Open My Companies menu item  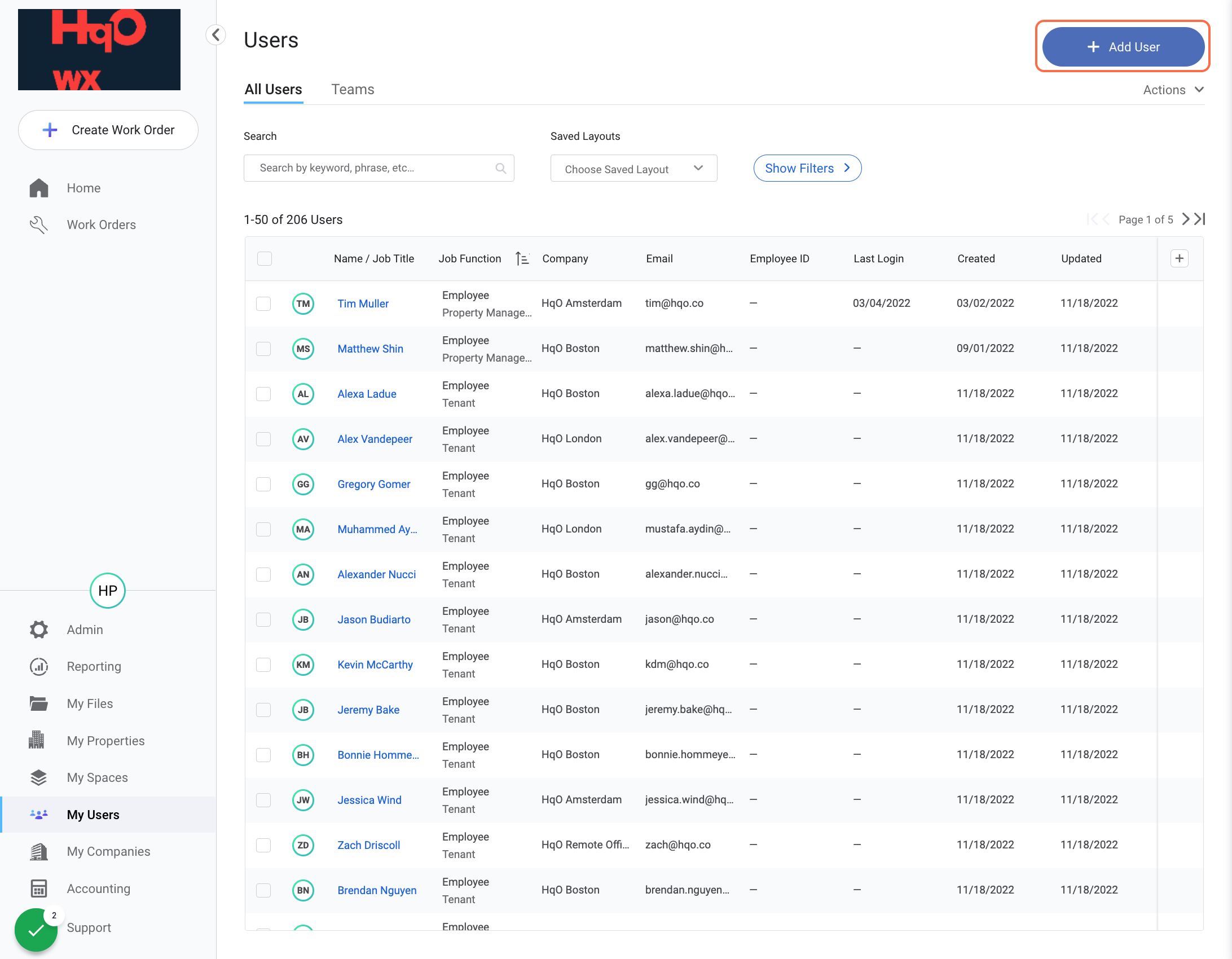pos(108,851)
